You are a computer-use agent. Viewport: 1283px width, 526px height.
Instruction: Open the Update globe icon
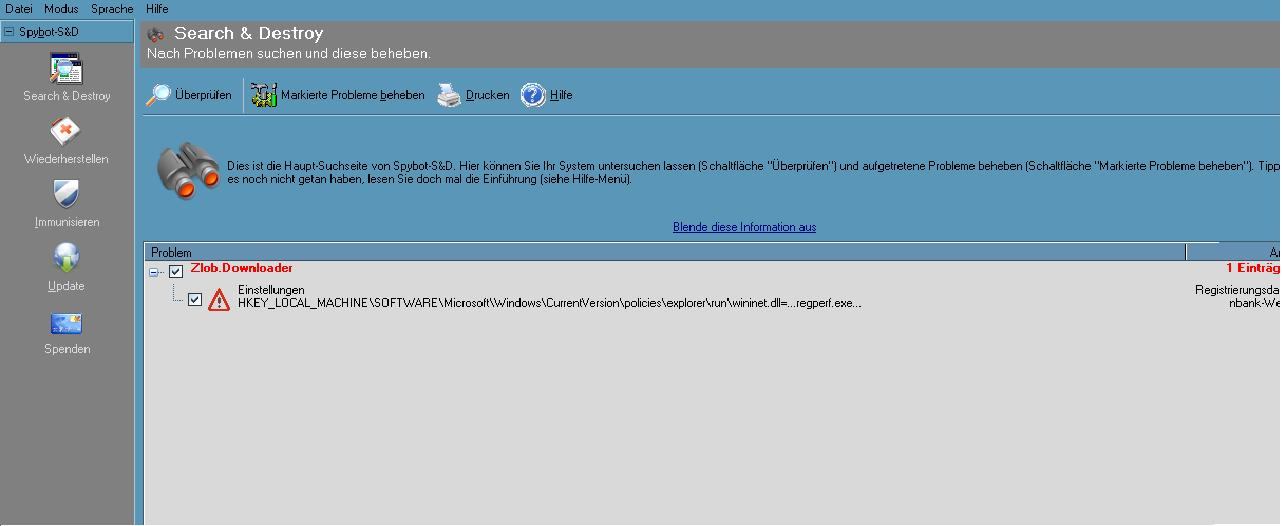[x=66, y=258]
